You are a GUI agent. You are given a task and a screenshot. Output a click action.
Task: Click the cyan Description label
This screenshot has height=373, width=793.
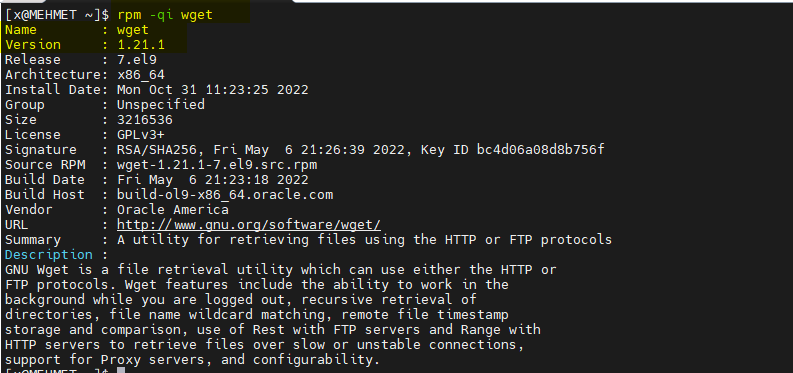pos(49,254)
